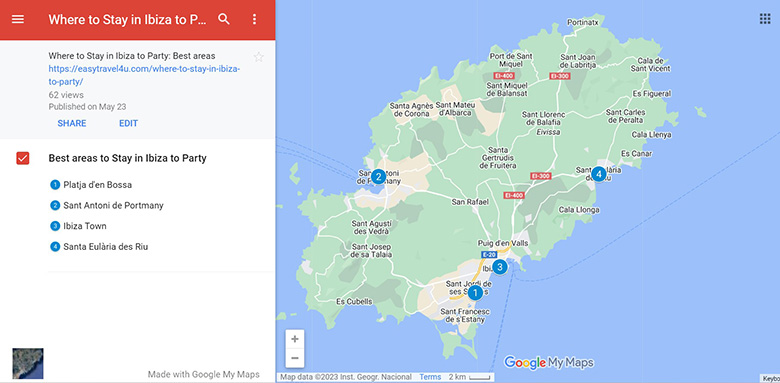Select map marker 4 at Santa Eulària
The width and height of the screenshot is (780, 383).
(x=598, y=174)
